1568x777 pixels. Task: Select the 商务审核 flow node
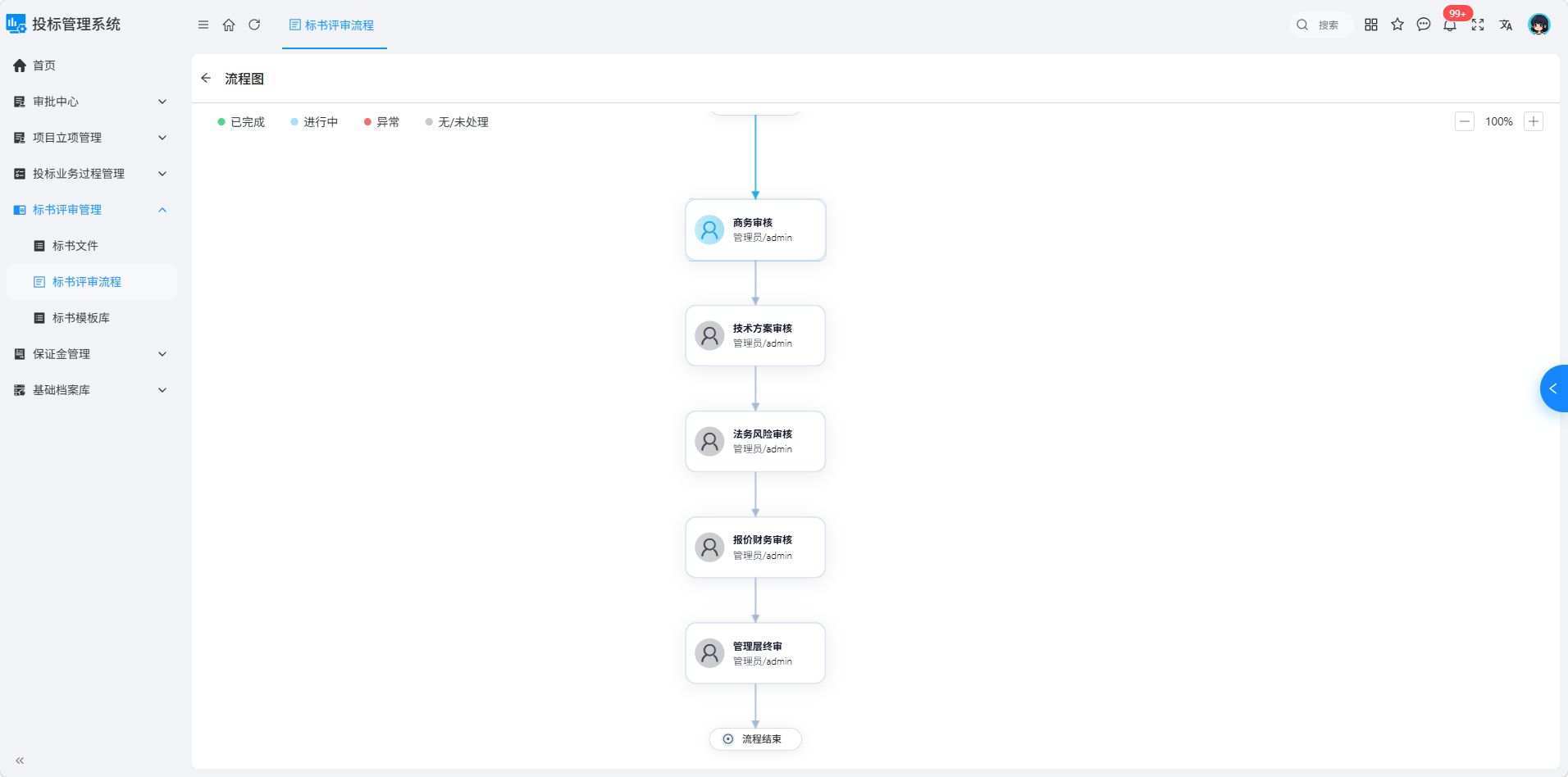click(755, 230)
